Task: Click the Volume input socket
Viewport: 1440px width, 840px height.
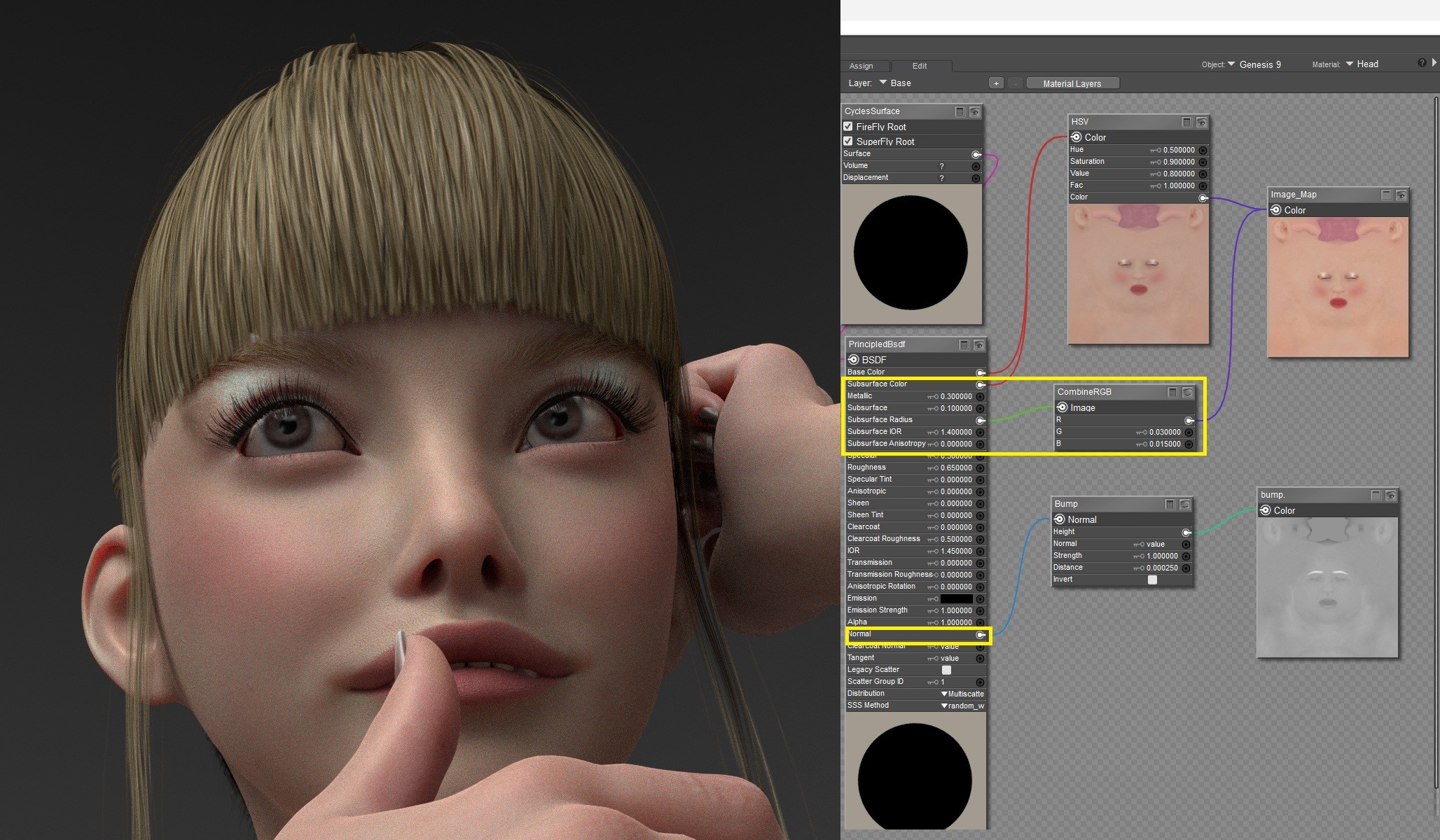Action: pyautogui.click(x=976, y=167)
